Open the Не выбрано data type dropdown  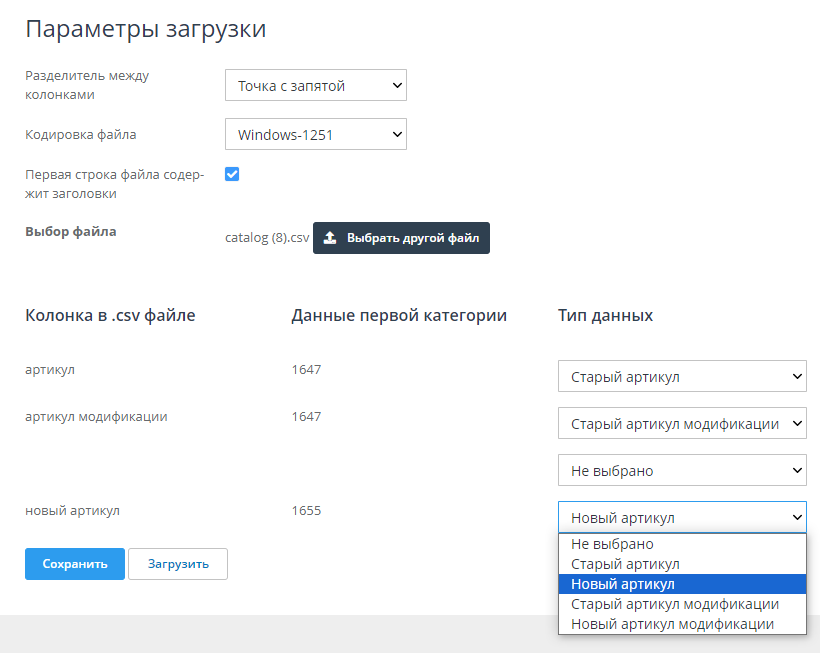tap(682, 470)
